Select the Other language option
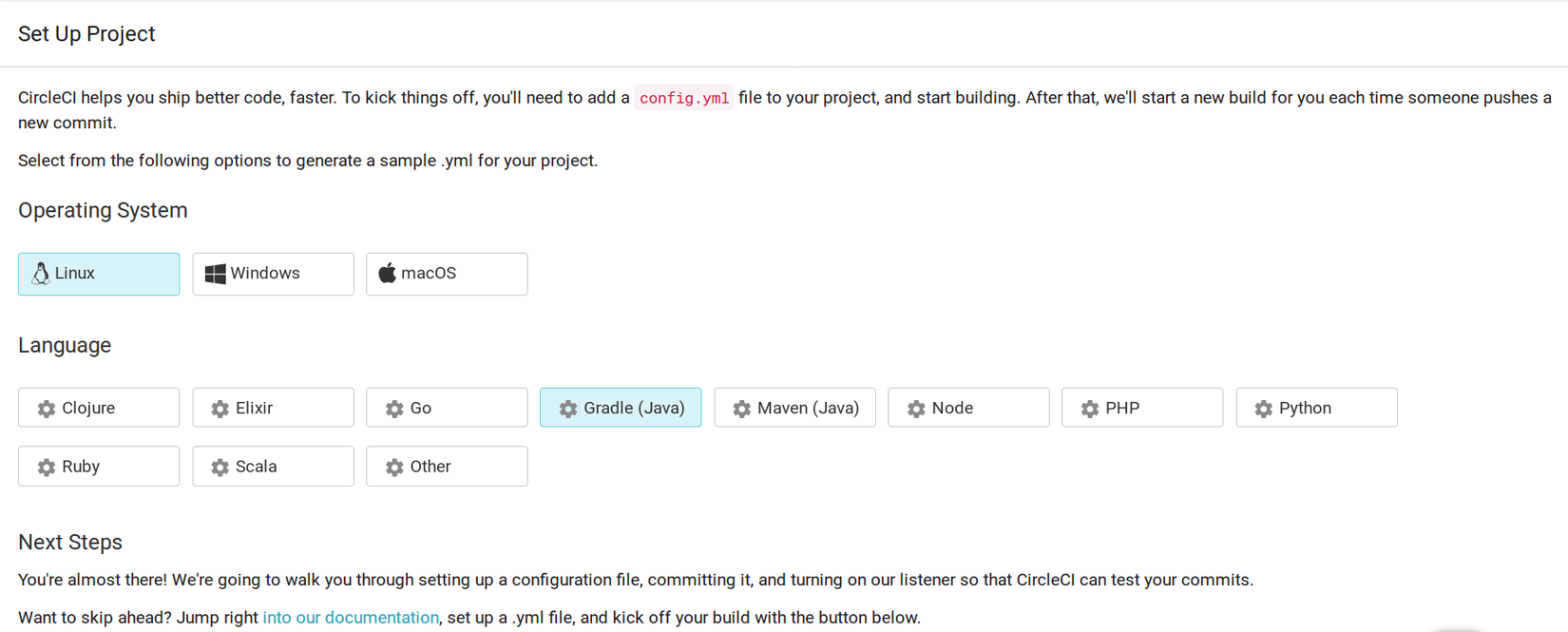1568x632 pixels. (x=447, y=467)
